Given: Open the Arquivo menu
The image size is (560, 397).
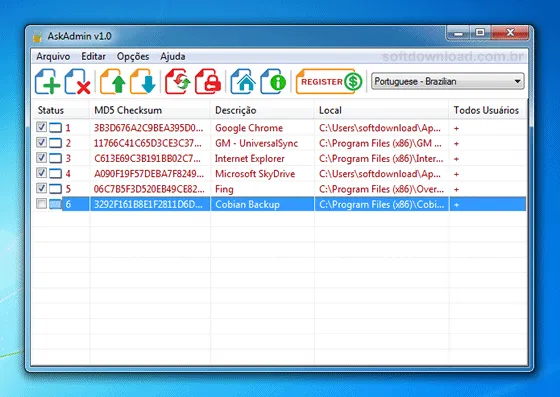Looking at the screenshot, I should pos(53,56).
